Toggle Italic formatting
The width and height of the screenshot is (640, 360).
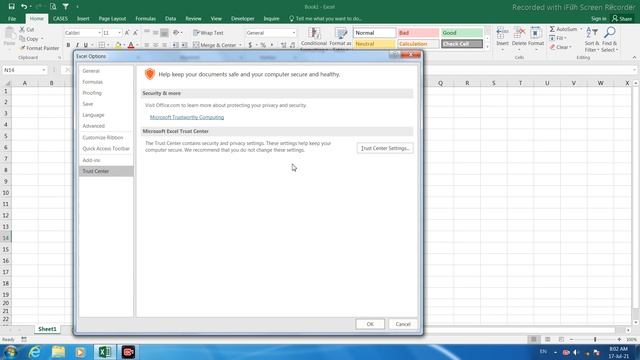(77, 45)
